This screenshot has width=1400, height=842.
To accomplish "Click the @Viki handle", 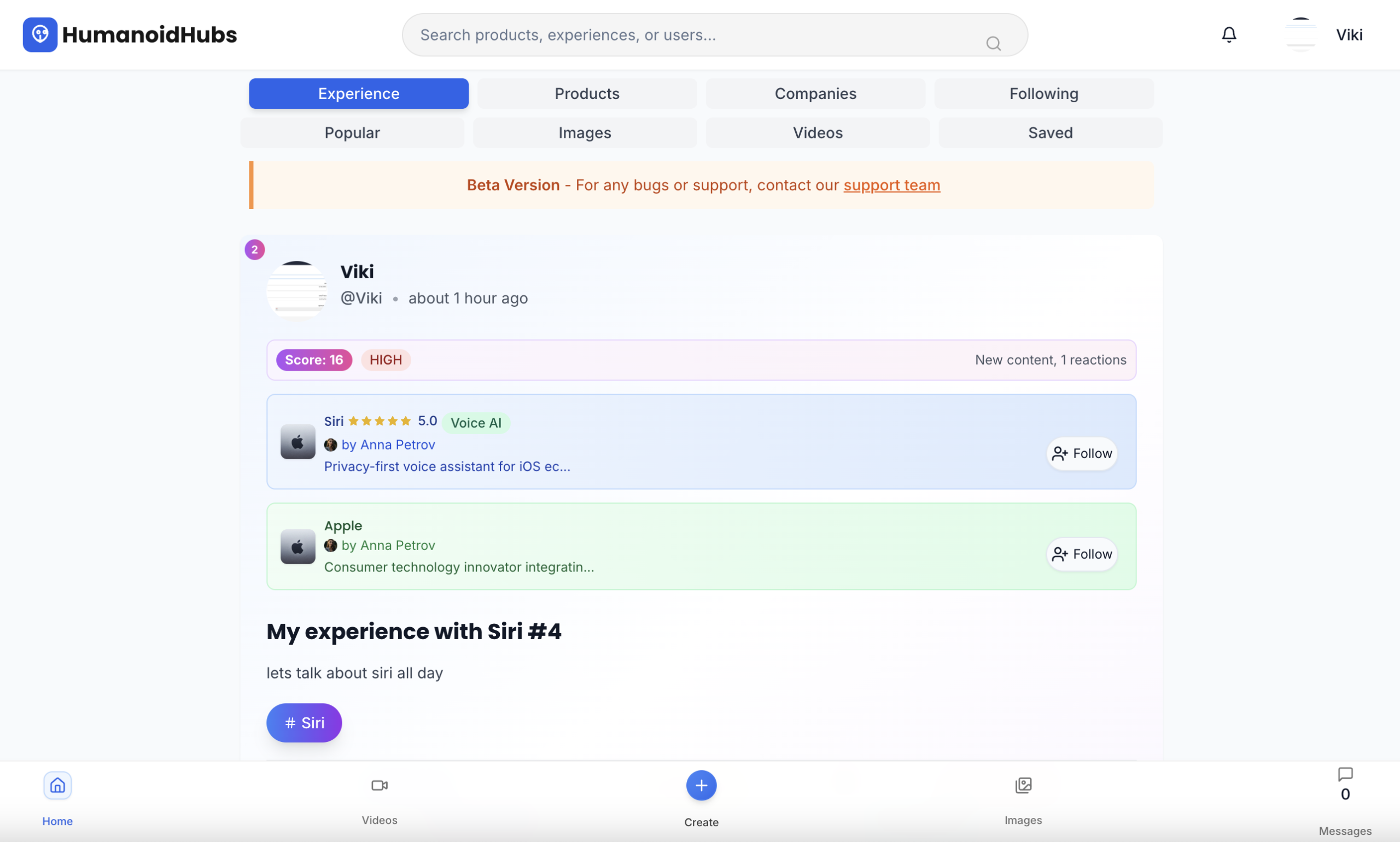I will pos(361,299).
